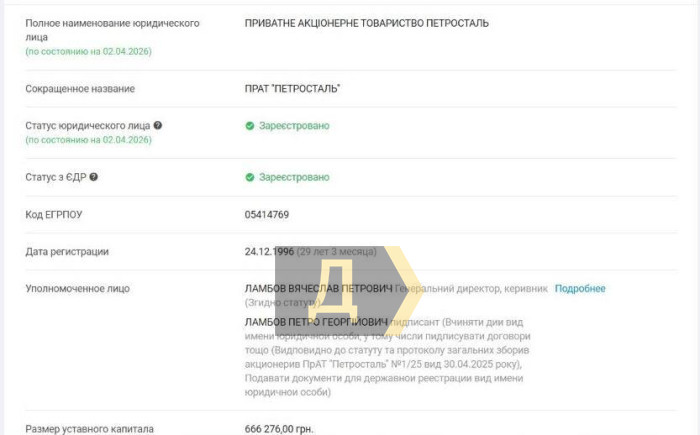This screenshot has height=435, width=700.
Task: Click green checkmark in "Статус з ЄДР" row
Action: [x=250, y=177]
